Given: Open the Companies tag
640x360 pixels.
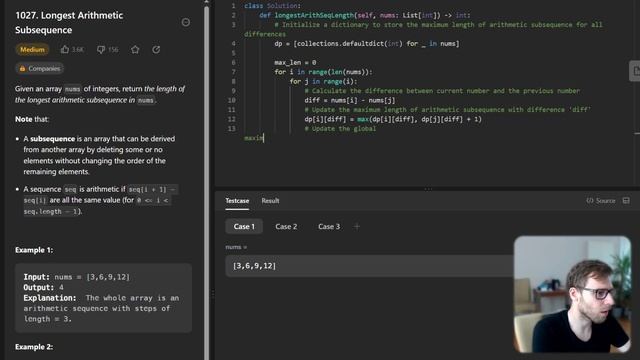Looking at the screenshot, I should coord(40,69).
